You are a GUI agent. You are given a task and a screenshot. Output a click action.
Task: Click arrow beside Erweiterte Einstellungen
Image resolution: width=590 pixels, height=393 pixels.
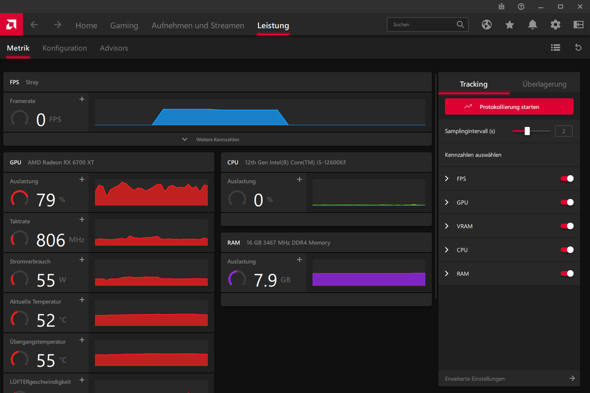pyautogui.click(x=572, y=378)
